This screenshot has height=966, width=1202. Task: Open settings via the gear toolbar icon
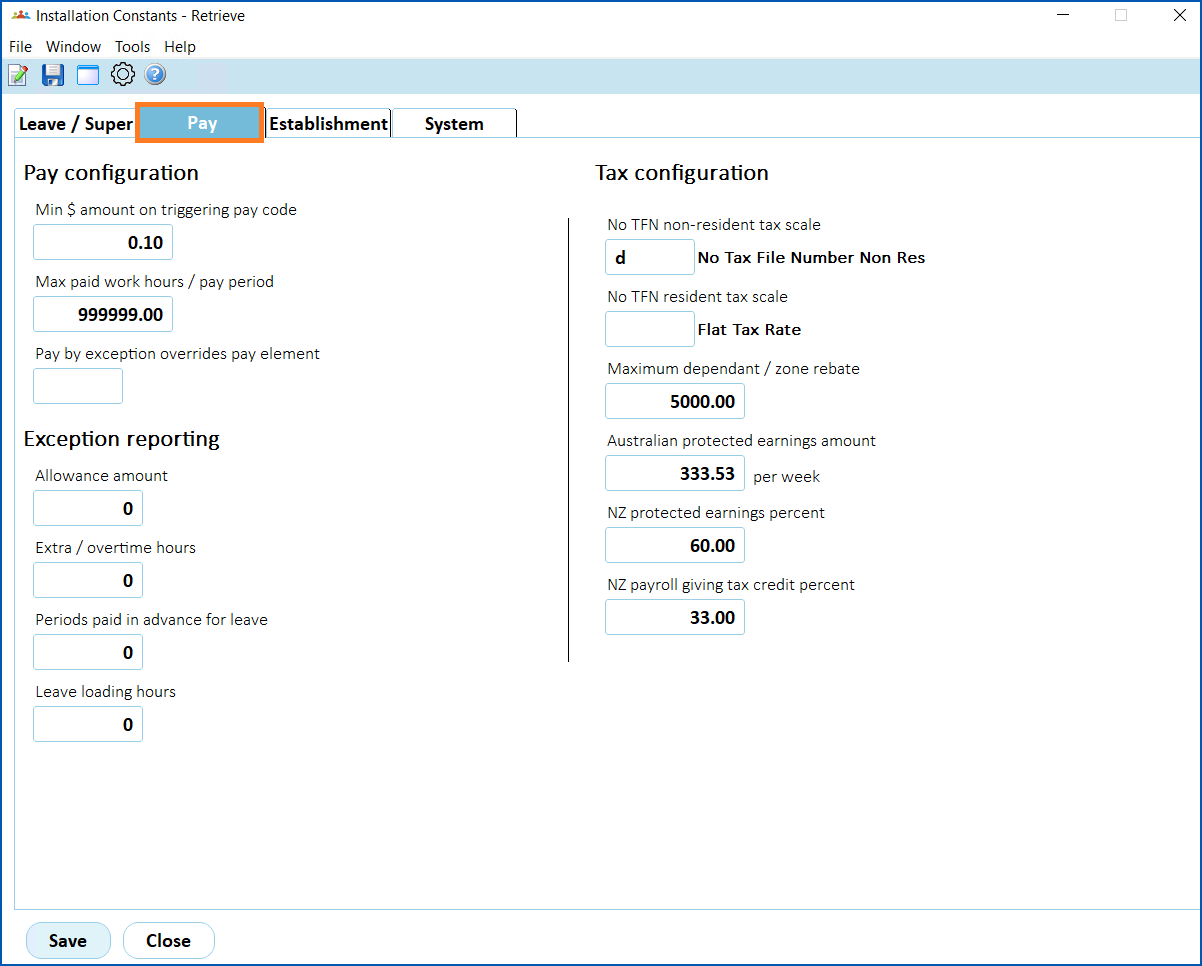click(x=122, y=75)
